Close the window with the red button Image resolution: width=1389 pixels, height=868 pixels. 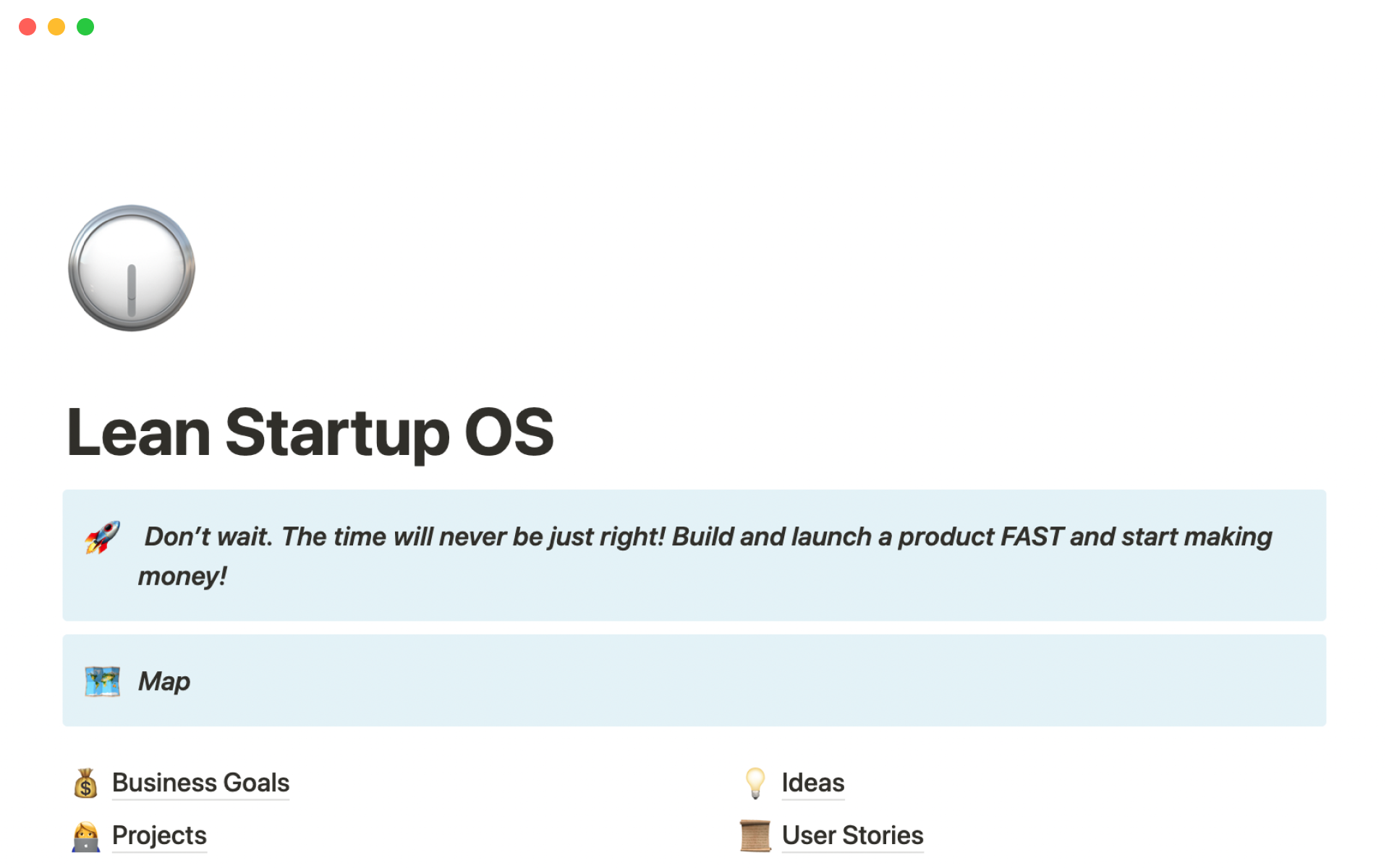27,27
